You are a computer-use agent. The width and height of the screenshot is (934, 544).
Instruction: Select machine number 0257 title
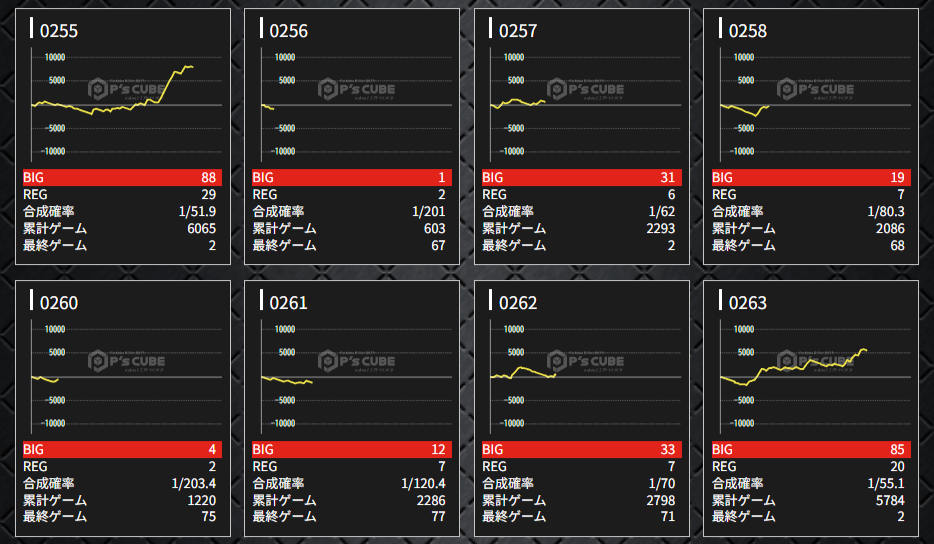tap(518, 31)
